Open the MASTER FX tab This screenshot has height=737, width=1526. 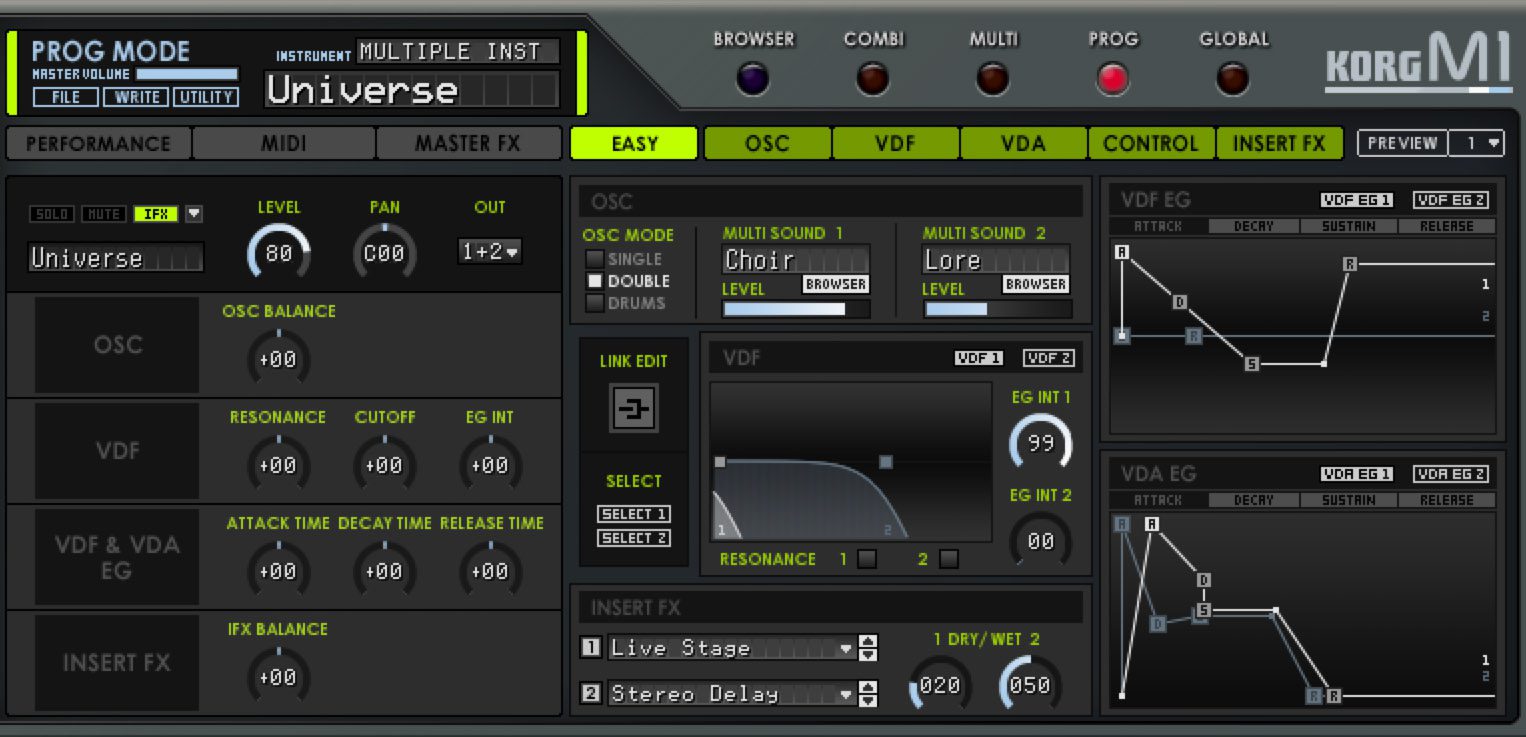[x=468, y=143]
